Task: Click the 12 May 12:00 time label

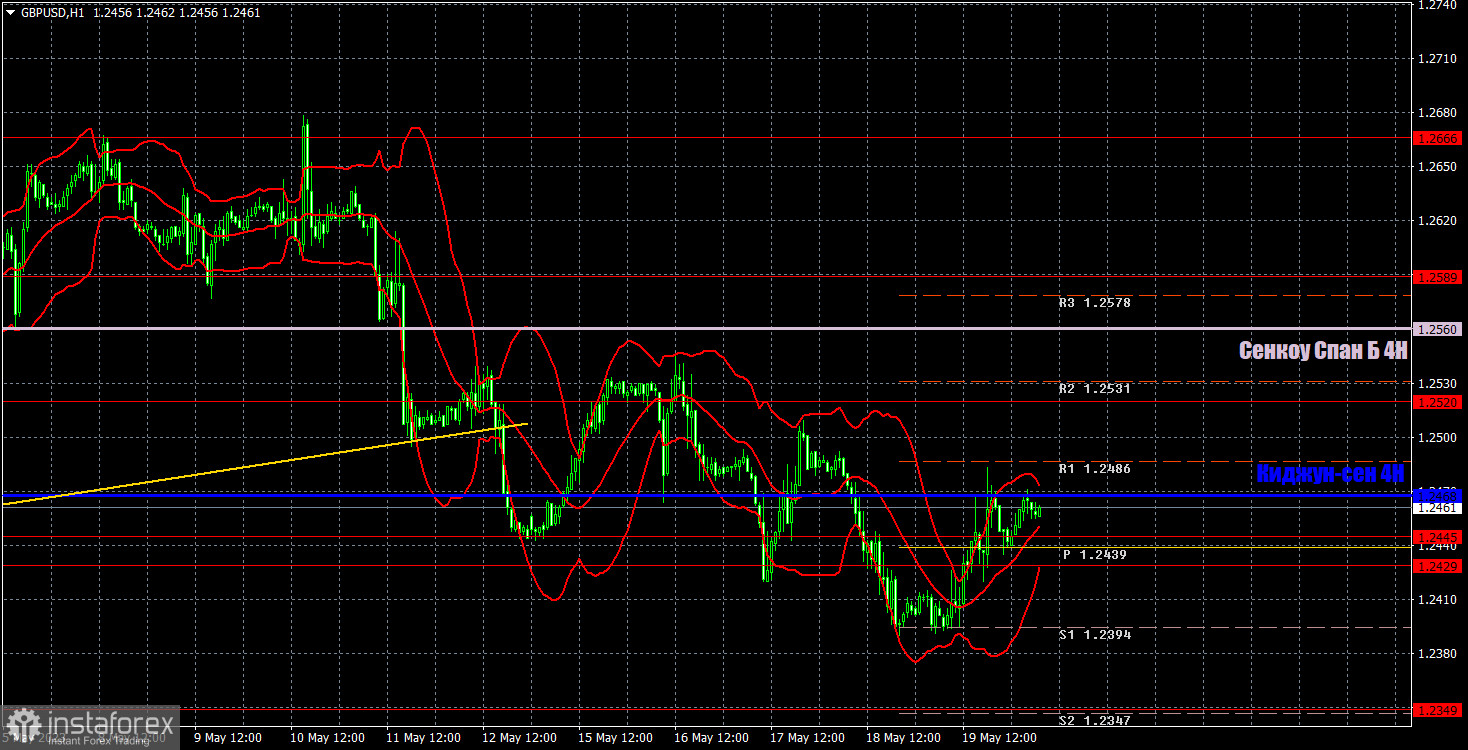Action: pos(519,738)
